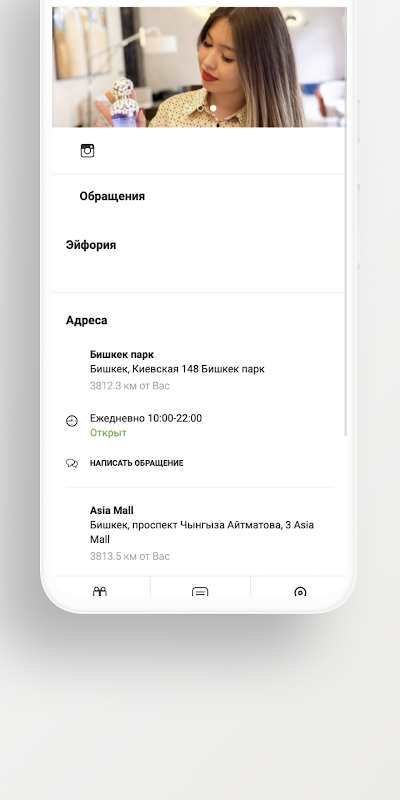400x800 pixels.
Task: Tap the Эйфория title
Action: tap(91, 245)
